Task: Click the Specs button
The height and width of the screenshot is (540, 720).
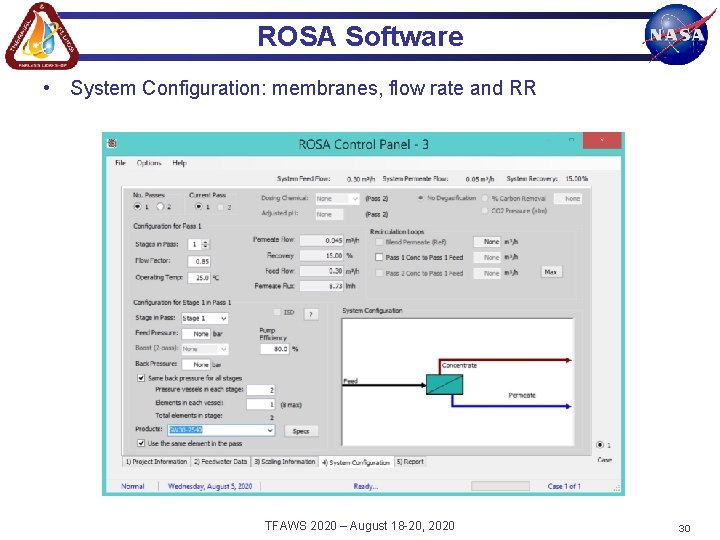Action: pos(301,431)
